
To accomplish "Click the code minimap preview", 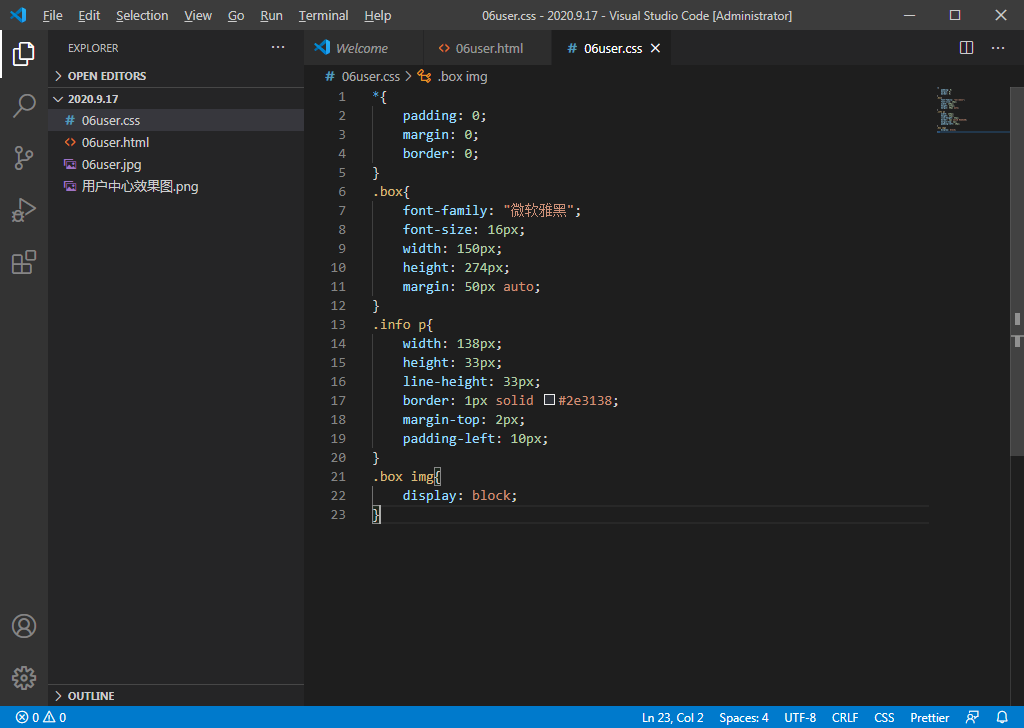I will pos(972,109).
